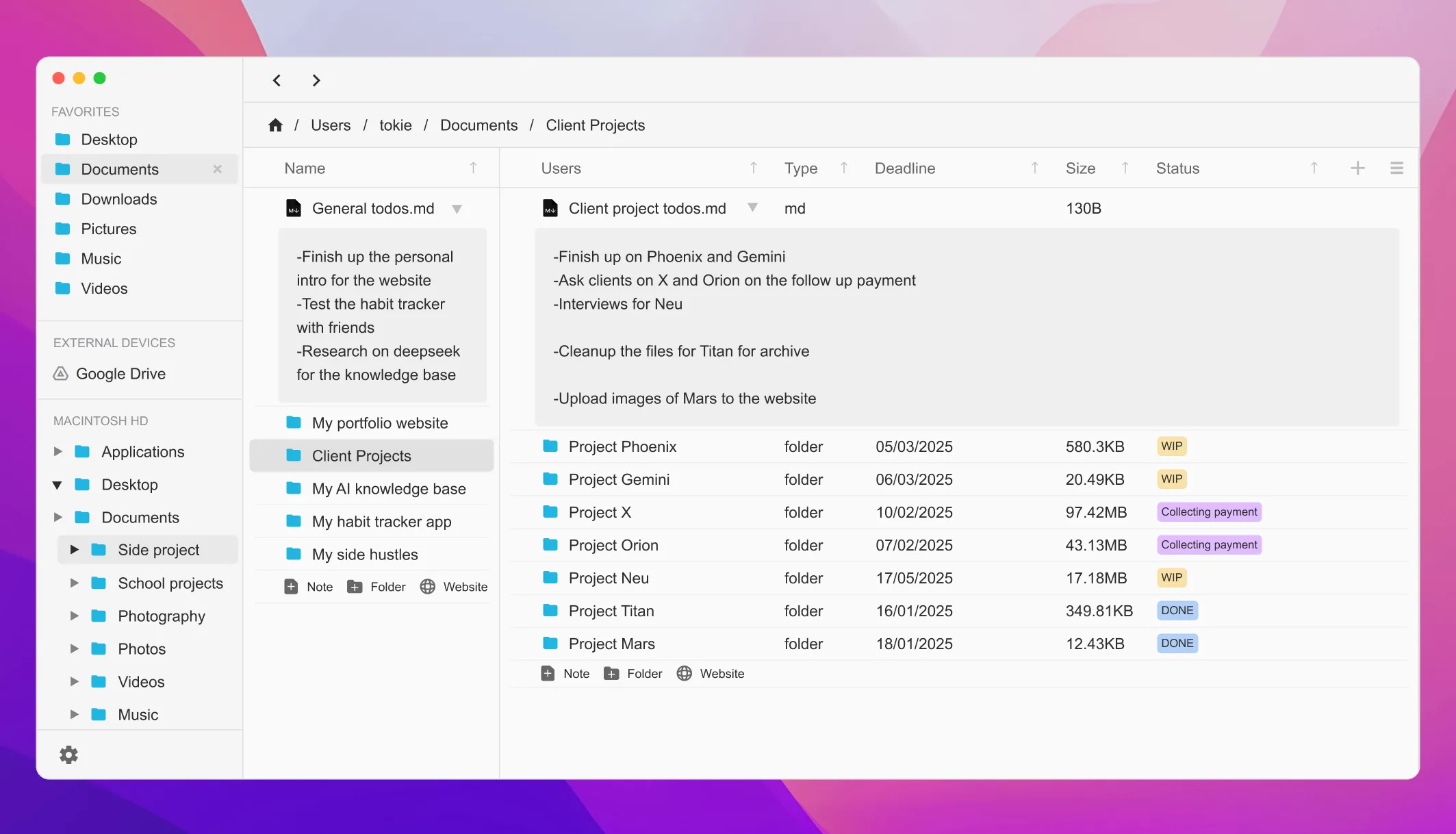Open Google Drive in External Devices
The width and height of the screenshot is (1456, 834).
tap(120, 374)
